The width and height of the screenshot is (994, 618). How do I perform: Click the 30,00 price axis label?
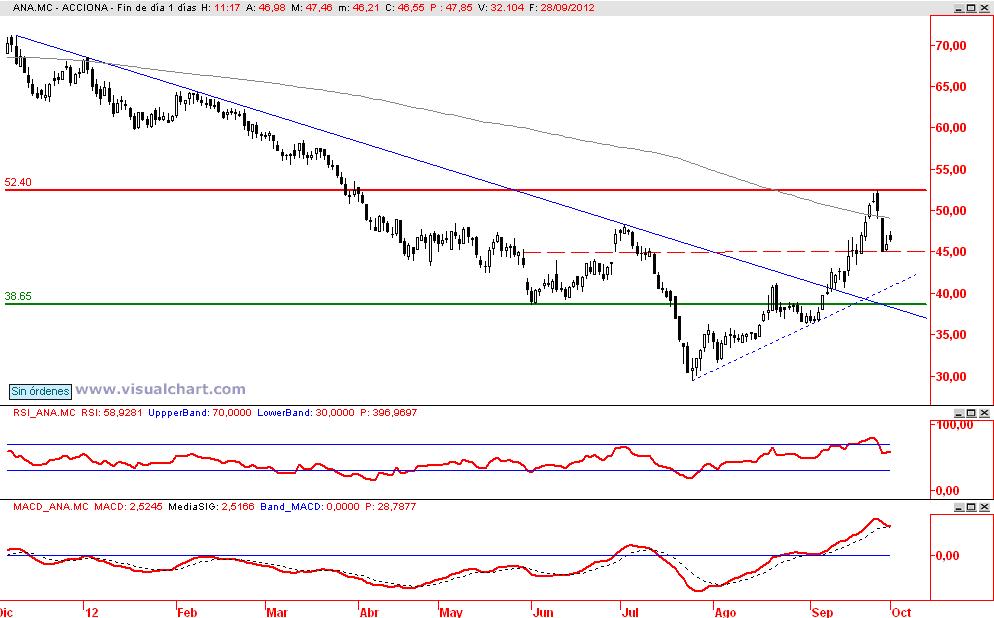[951, 377]
